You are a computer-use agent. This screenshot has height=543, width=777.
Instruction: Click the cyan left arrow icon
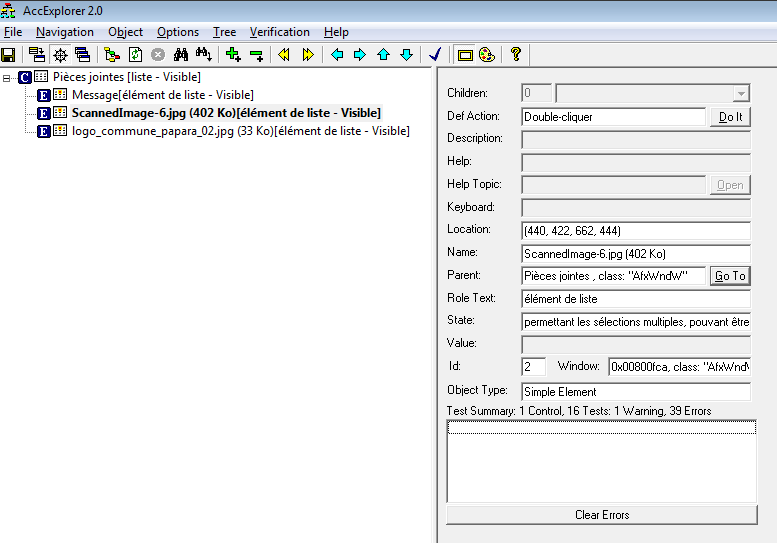tap(337, 54)
